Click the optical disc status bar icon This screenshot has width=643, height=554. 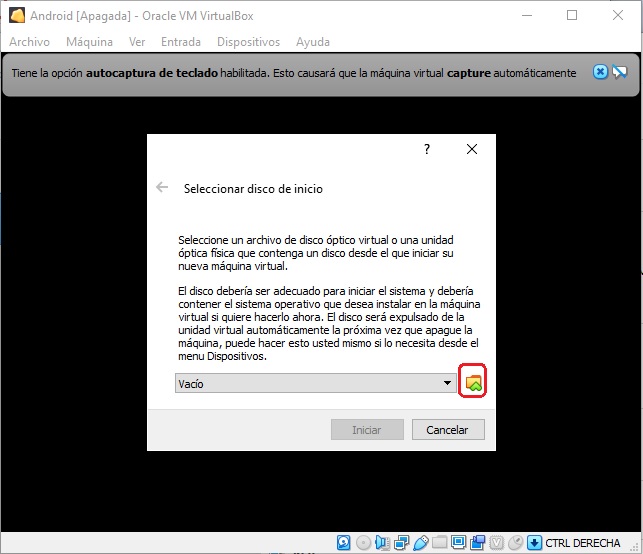(363, 543)
